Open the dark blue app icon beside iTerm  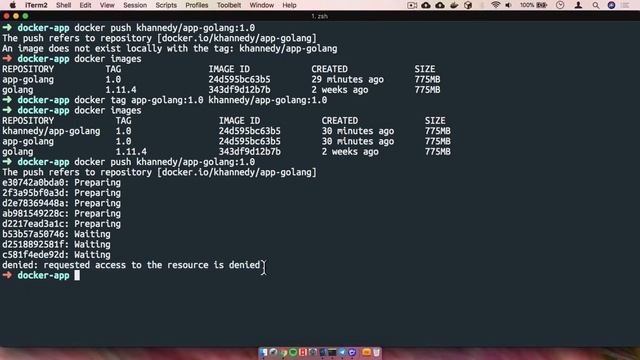coord(323,352)
